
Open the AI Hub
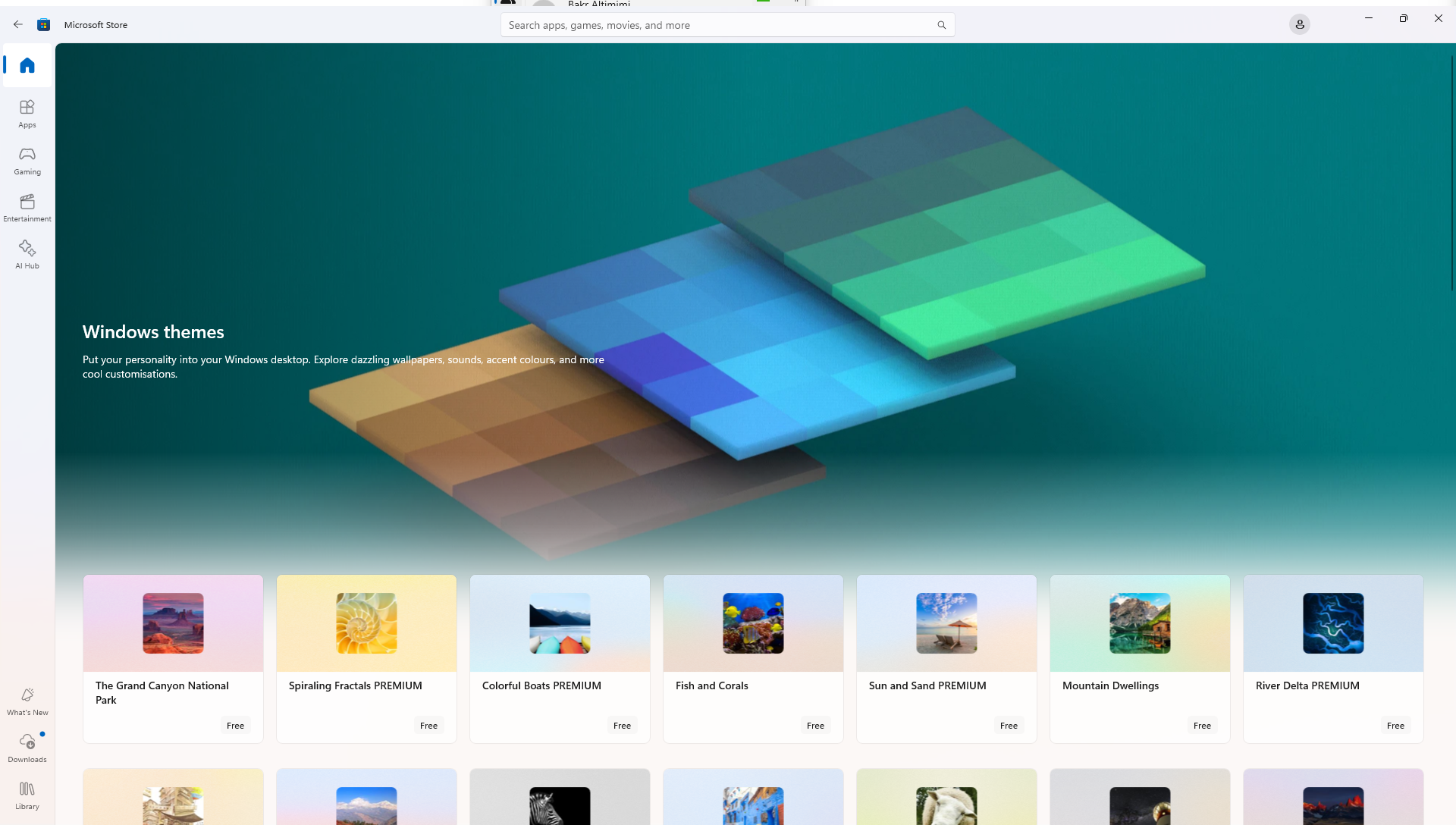27,254
